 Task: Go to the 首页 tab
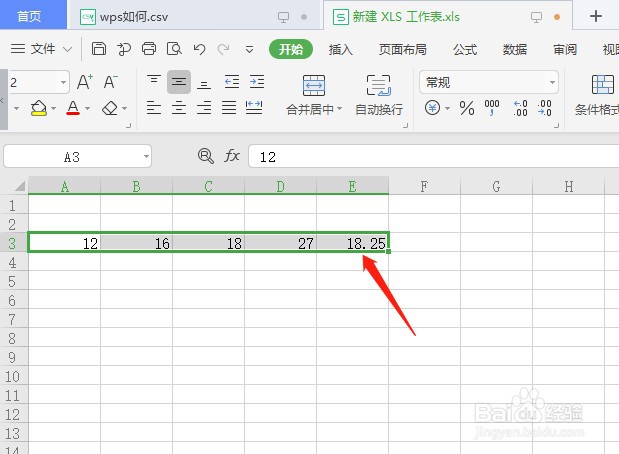click(x=33, y=15)
